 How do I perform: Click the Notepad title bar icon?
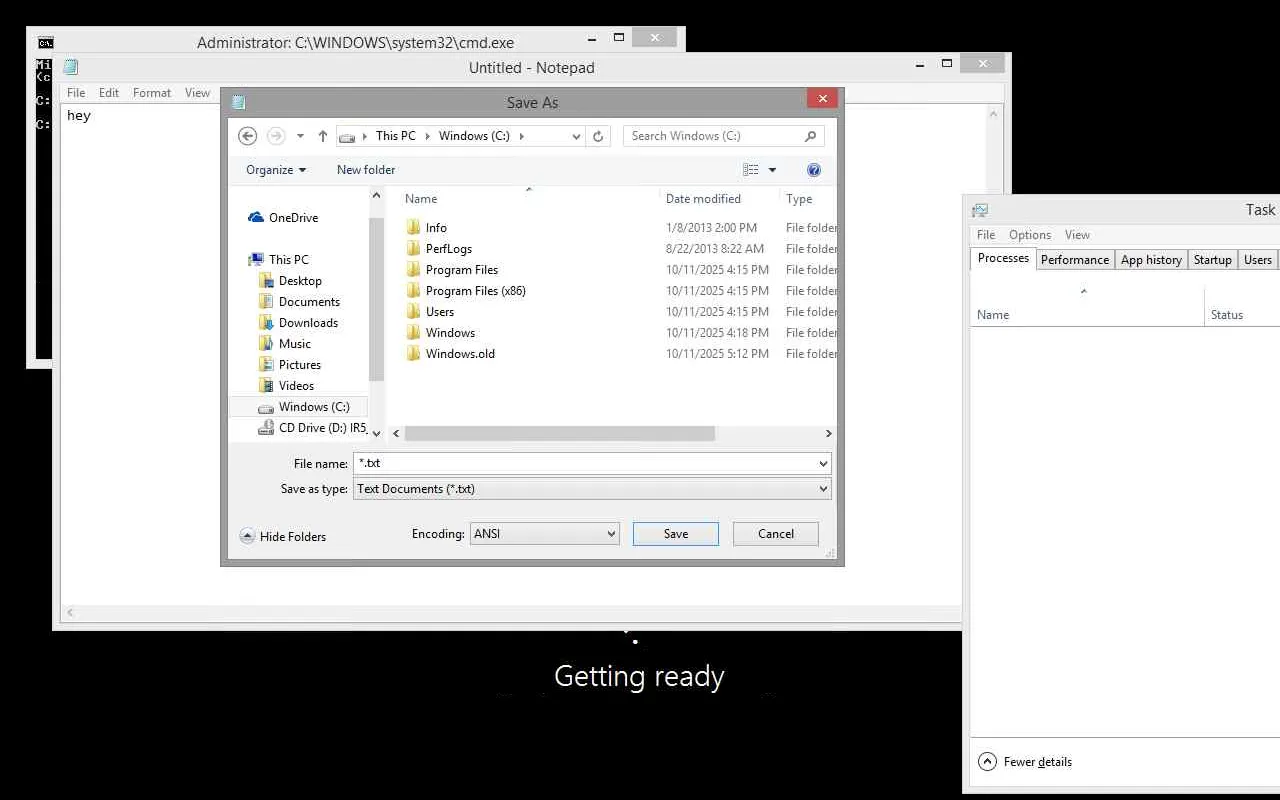pos(71,67)
